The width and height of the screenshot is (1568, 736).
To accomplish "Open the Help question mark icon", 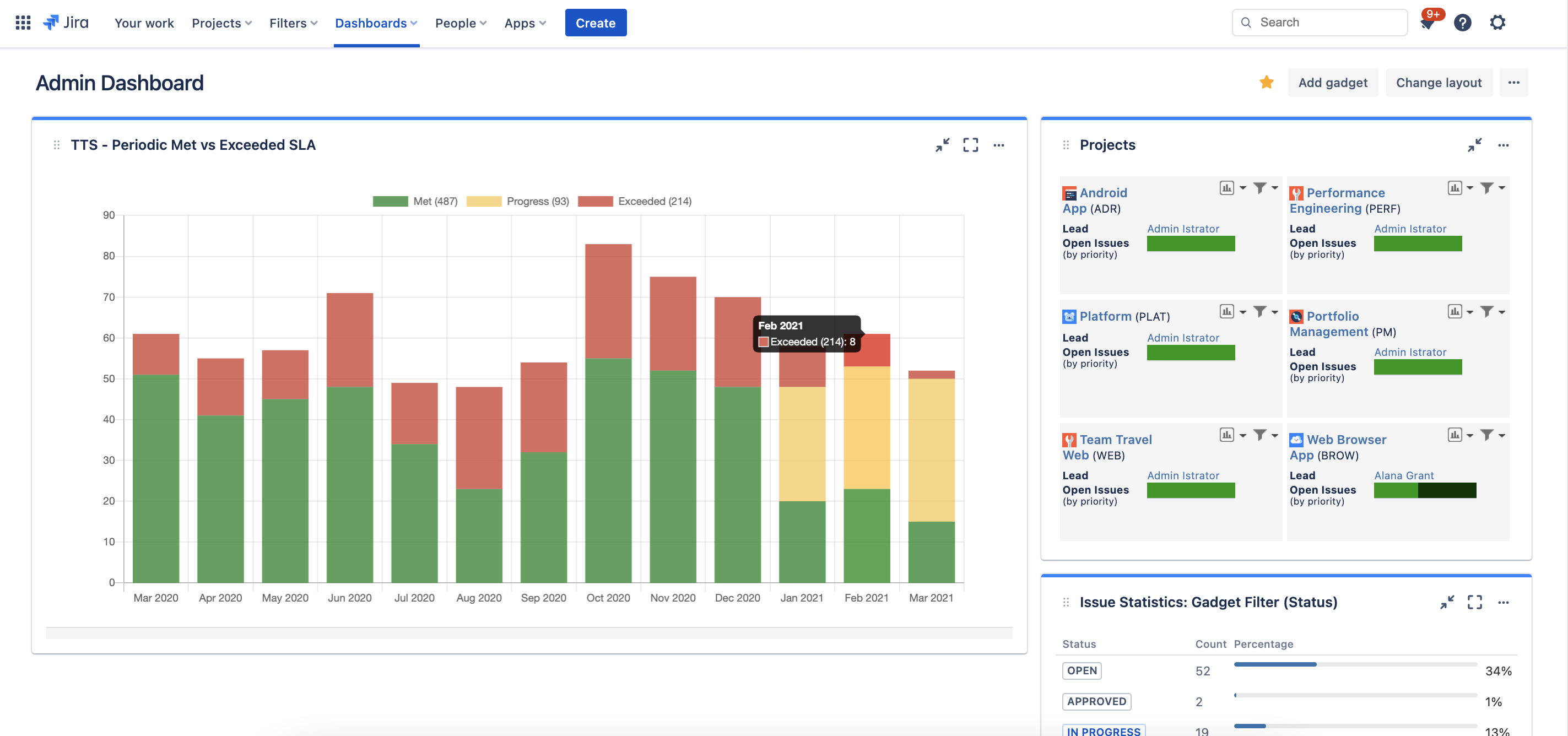I will pyautogui.click(x=1462, y=23).
